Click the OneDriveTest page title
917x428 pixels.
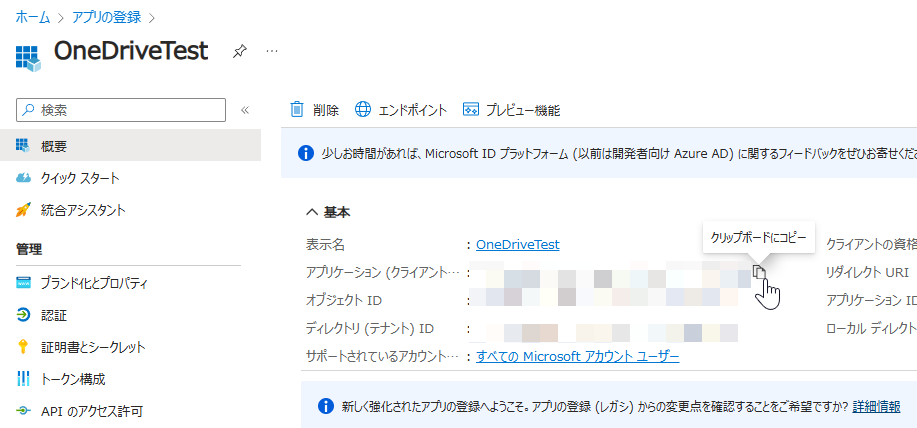tap(131, 51)
